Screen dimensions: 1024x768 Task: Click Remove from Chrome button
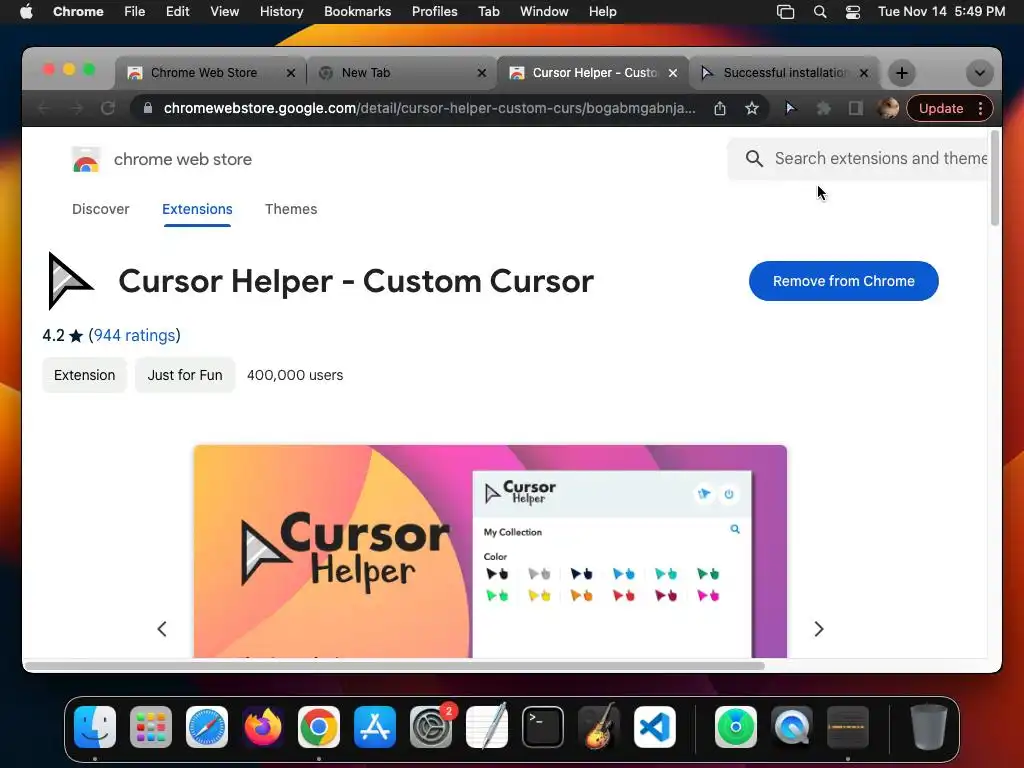(x=843, y=281)
